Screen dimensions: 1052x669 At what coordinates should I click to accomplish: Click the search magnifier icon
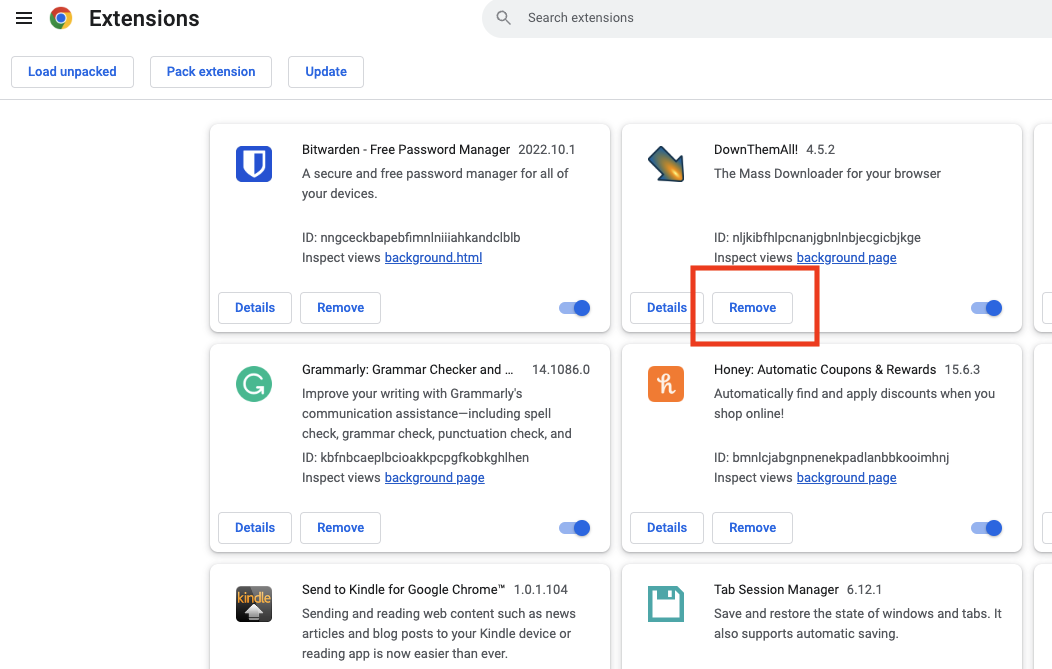[504, 18]
